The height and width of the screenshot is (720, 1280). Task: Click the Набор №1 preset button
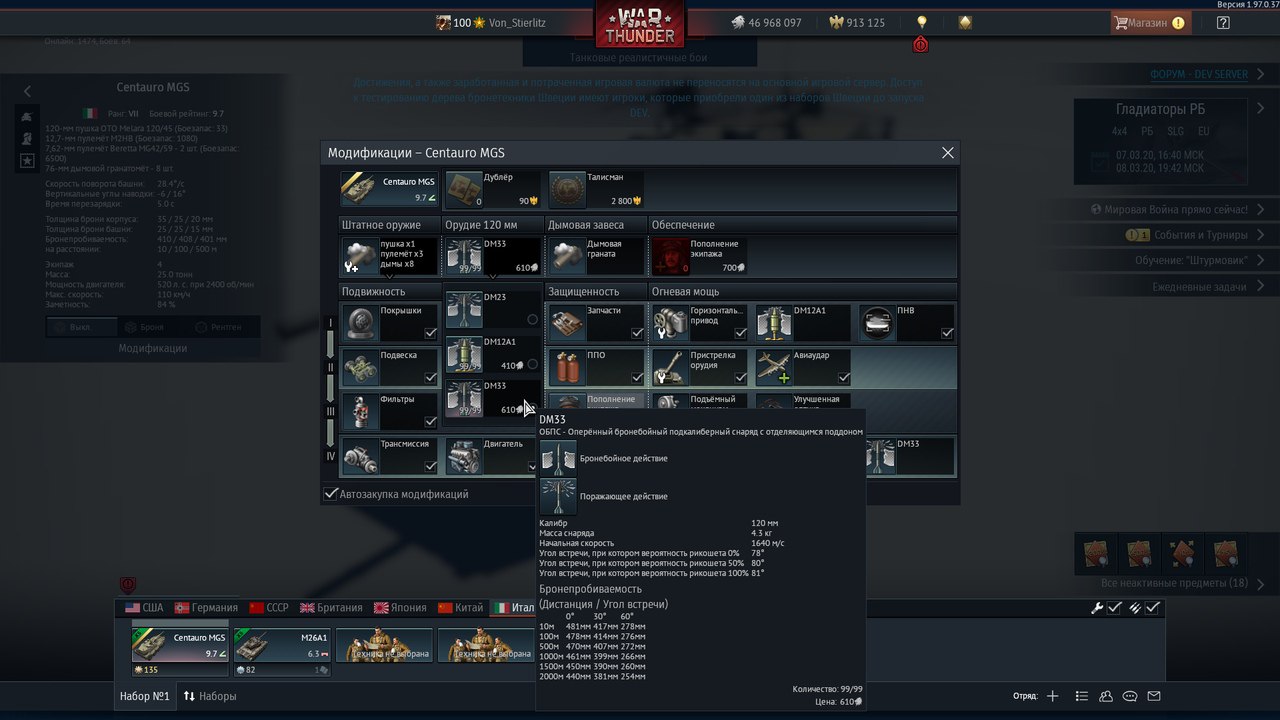point(146,696)
